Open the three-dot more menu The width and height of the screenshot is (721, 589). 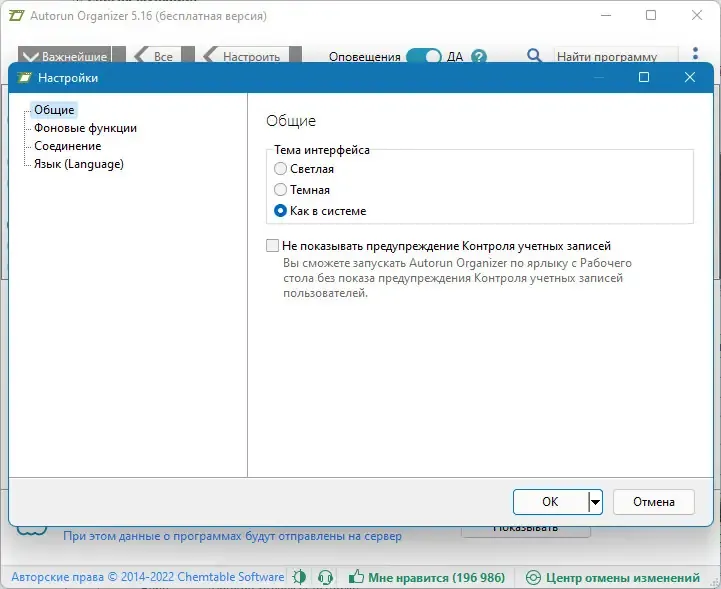[x=695, y=53]
